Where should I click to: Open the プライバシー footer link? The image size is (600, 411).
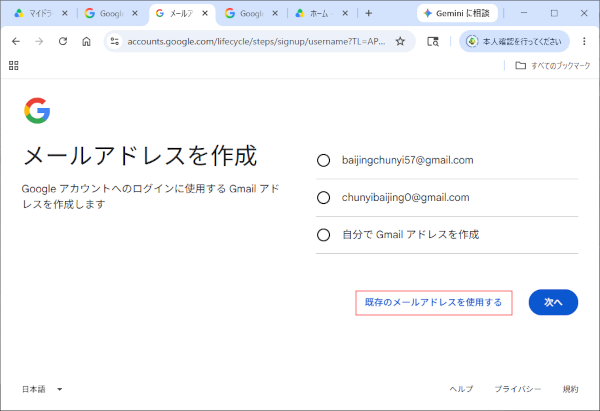(518, 389)
